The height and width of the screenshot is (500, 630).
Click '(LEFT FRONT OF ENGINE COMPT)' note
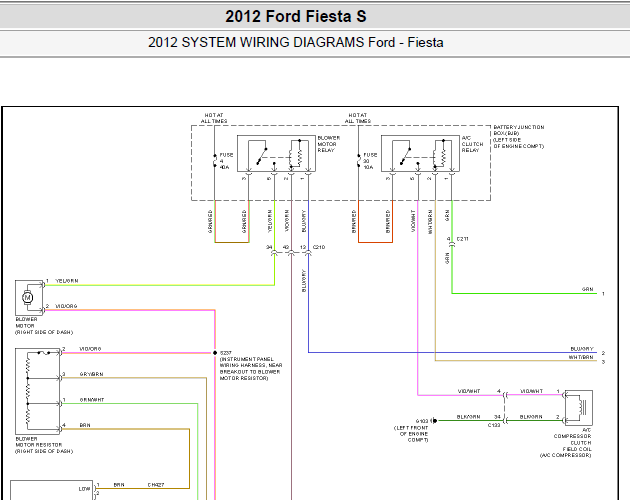(x=411, y=434)
